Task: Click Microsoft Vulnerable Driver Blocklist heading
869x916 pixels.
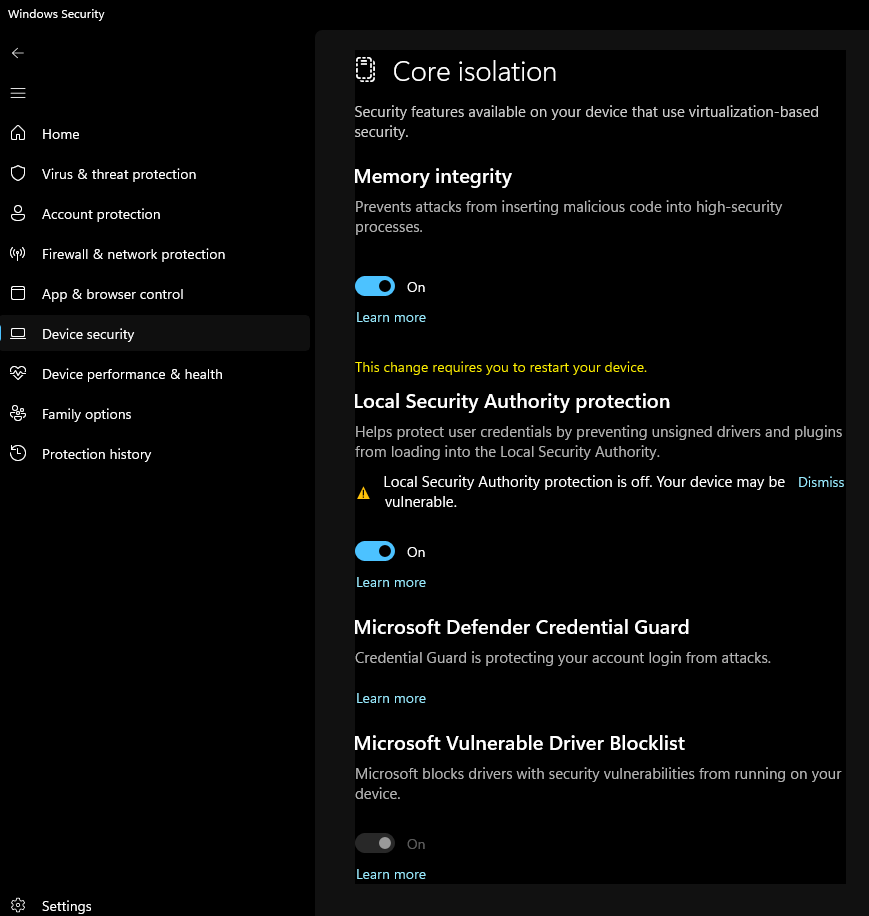Action: coord(520,743)
